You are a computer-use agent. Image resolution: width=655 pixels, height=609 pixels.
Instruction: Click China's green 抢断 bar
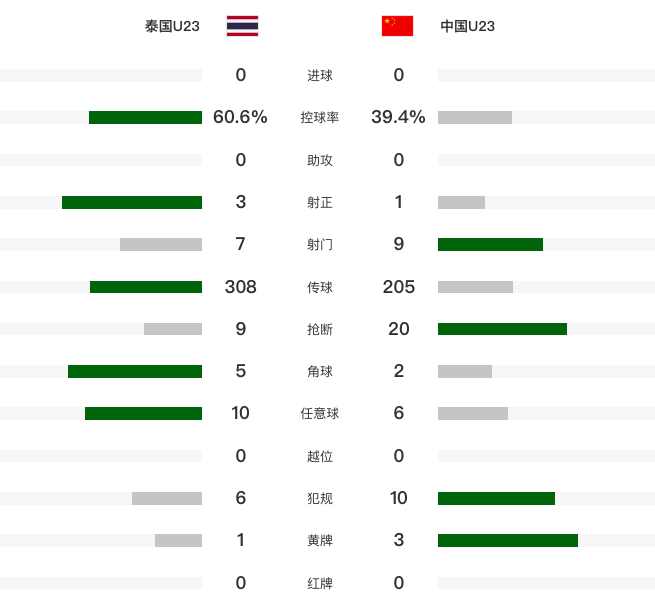pos(502,329)
